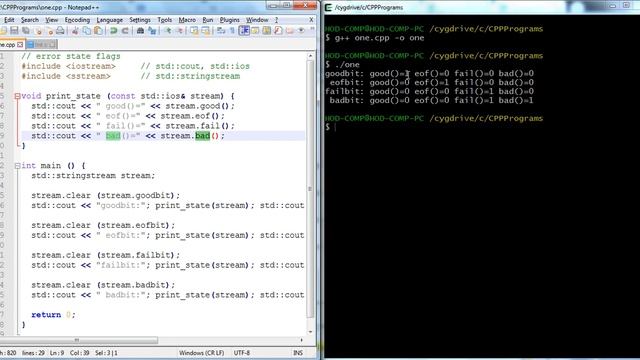Open the Encoding menu
640x360 pixels.
coord(77,20)
